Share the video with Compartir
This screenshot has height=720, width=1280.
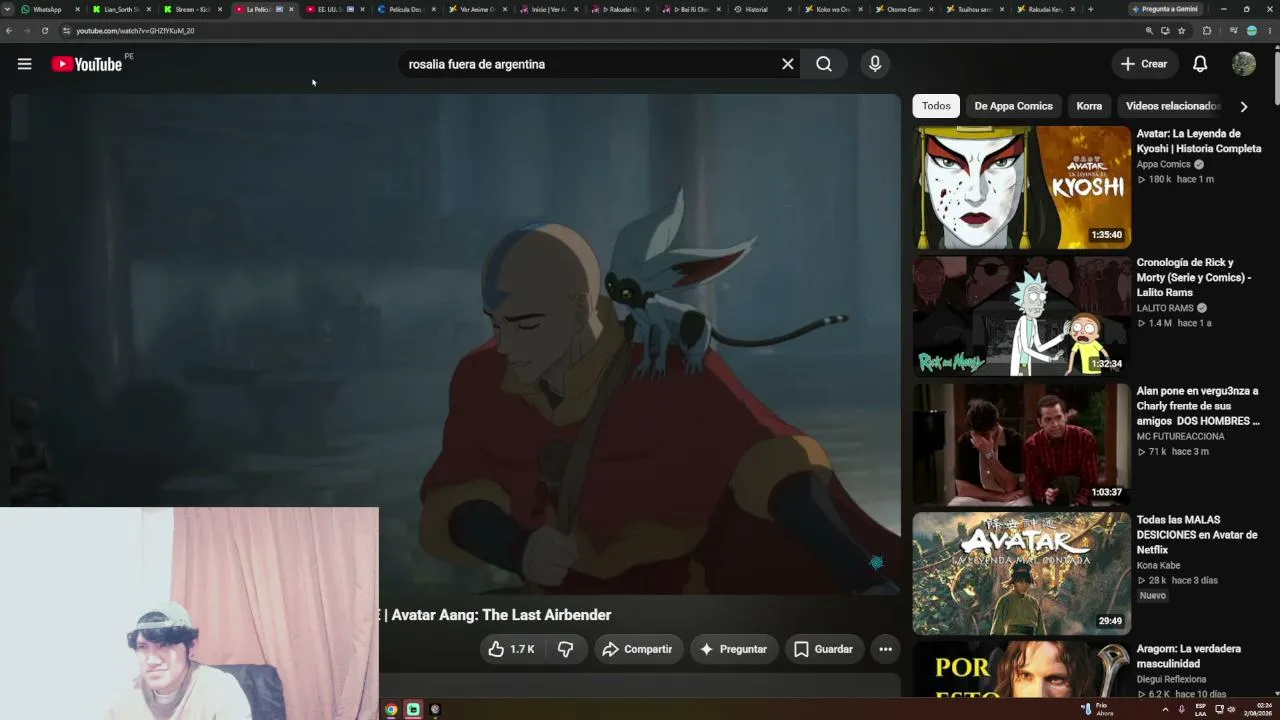(x=637, y=649)
